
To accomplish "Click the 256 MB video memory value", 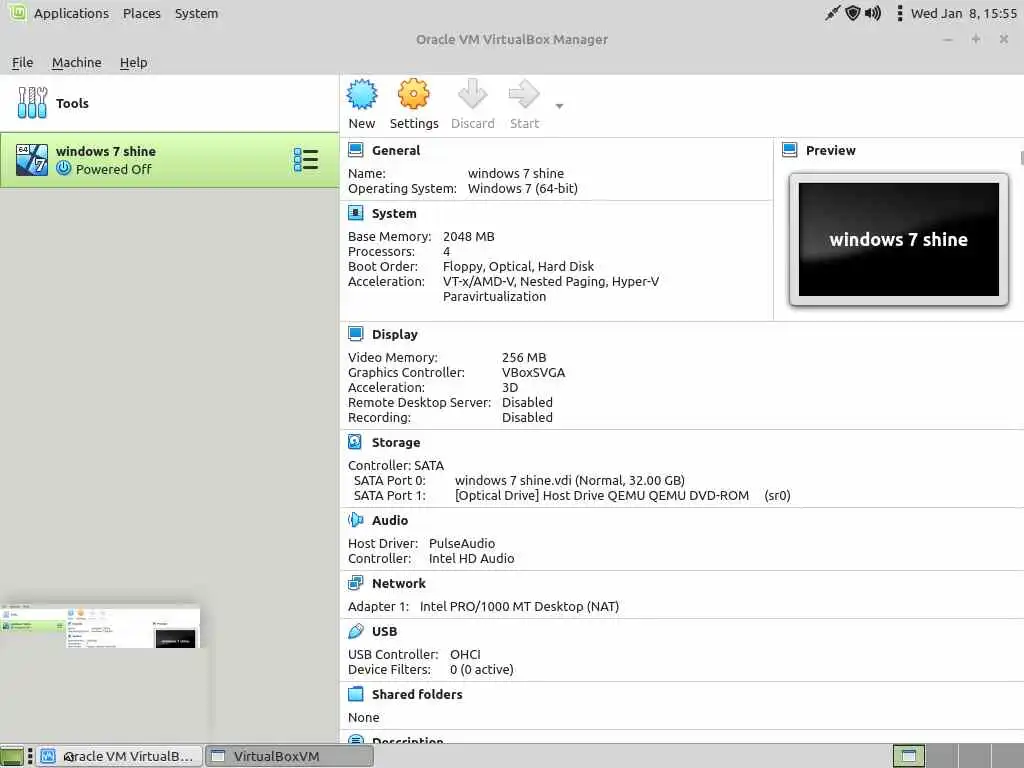I will (524, 357).
